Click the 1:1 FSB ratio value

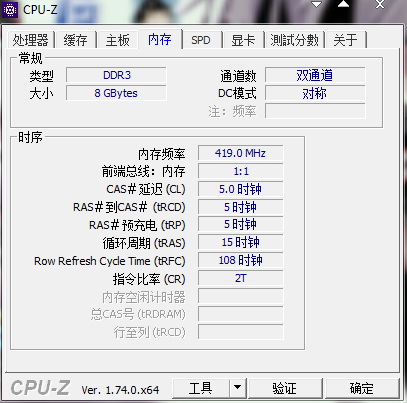(x=240, y=171)
